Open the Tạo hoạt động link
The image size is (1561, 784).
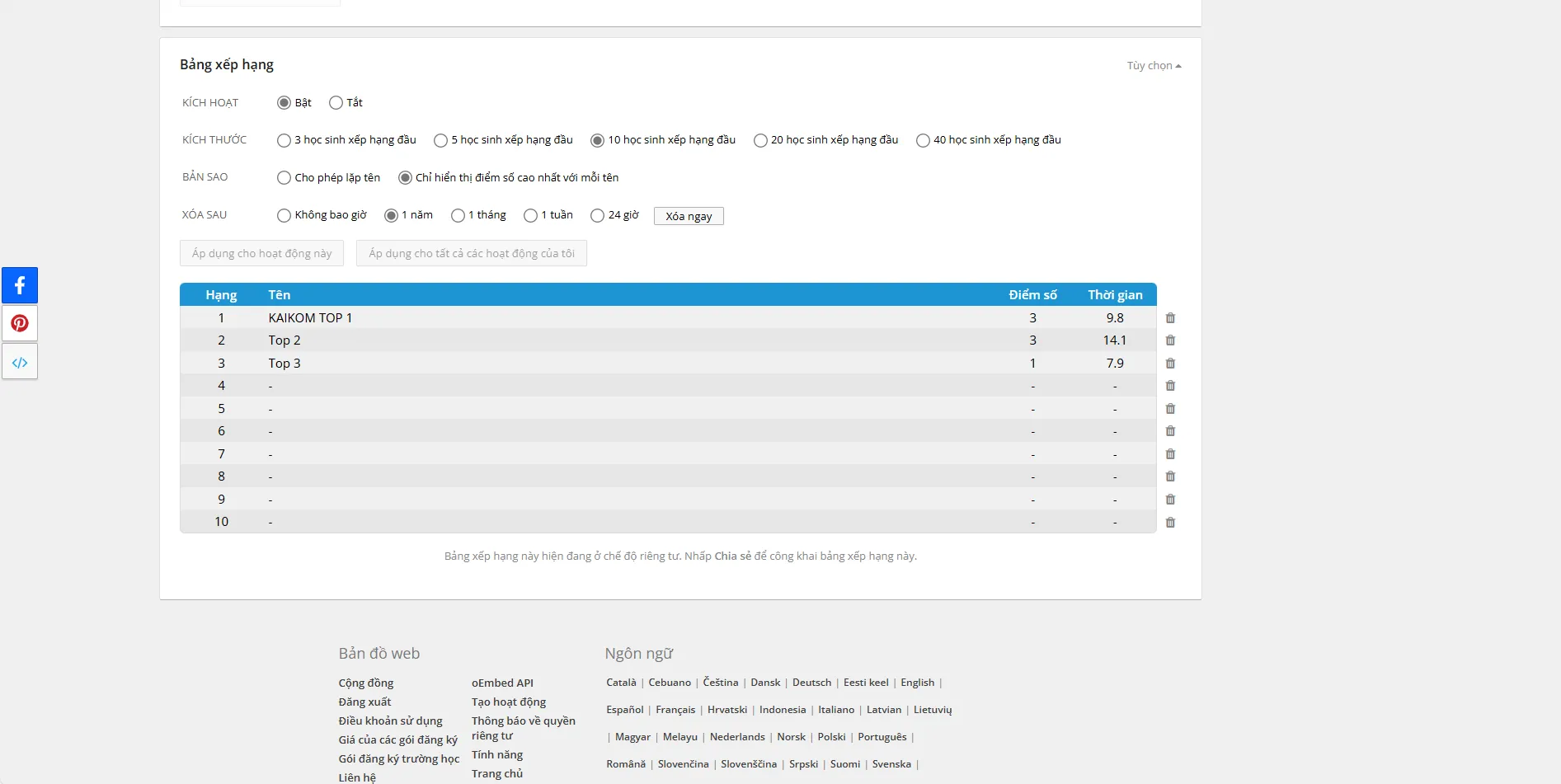508,702
